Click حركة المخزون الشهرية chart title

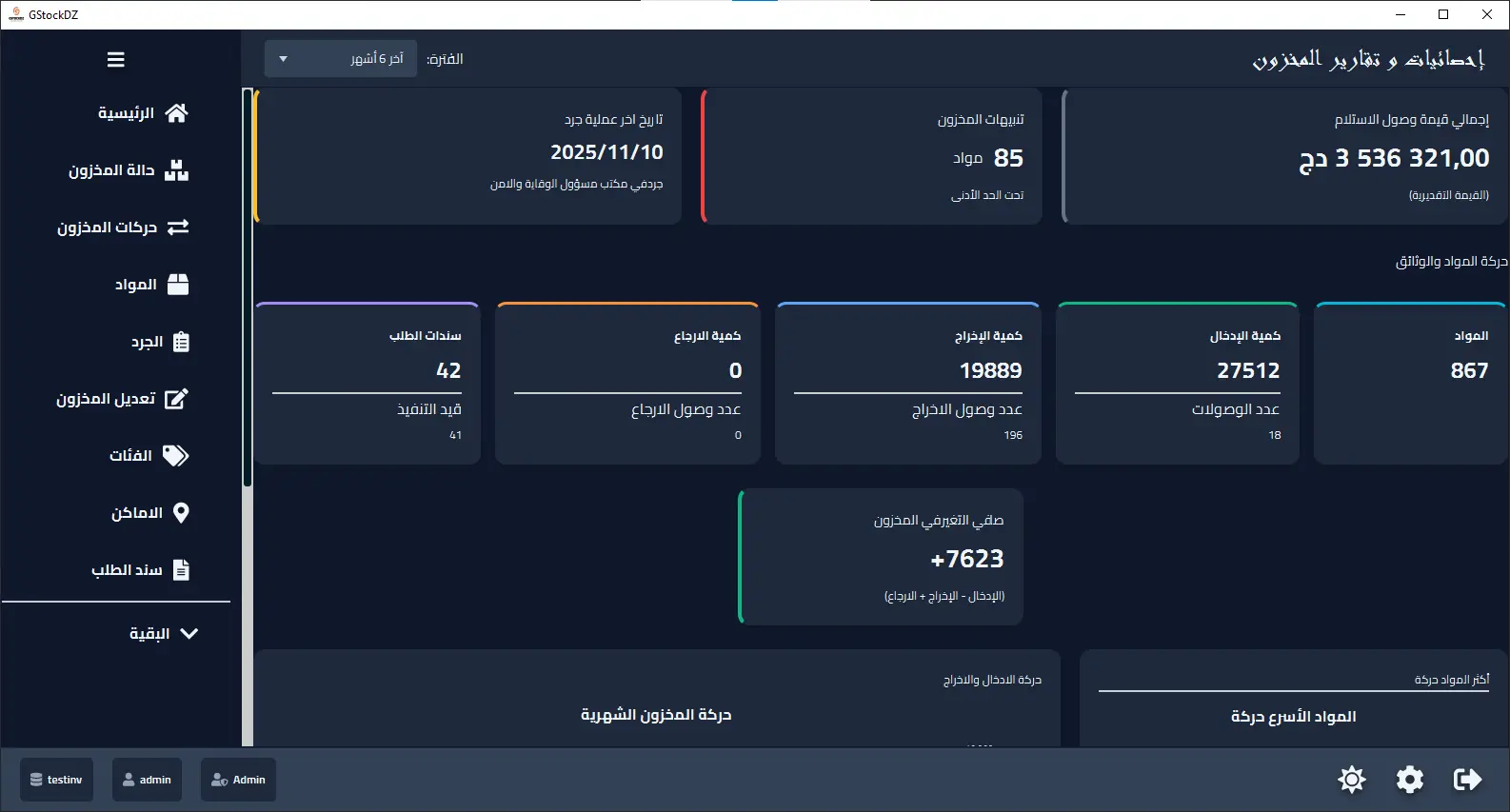[656, 715]
